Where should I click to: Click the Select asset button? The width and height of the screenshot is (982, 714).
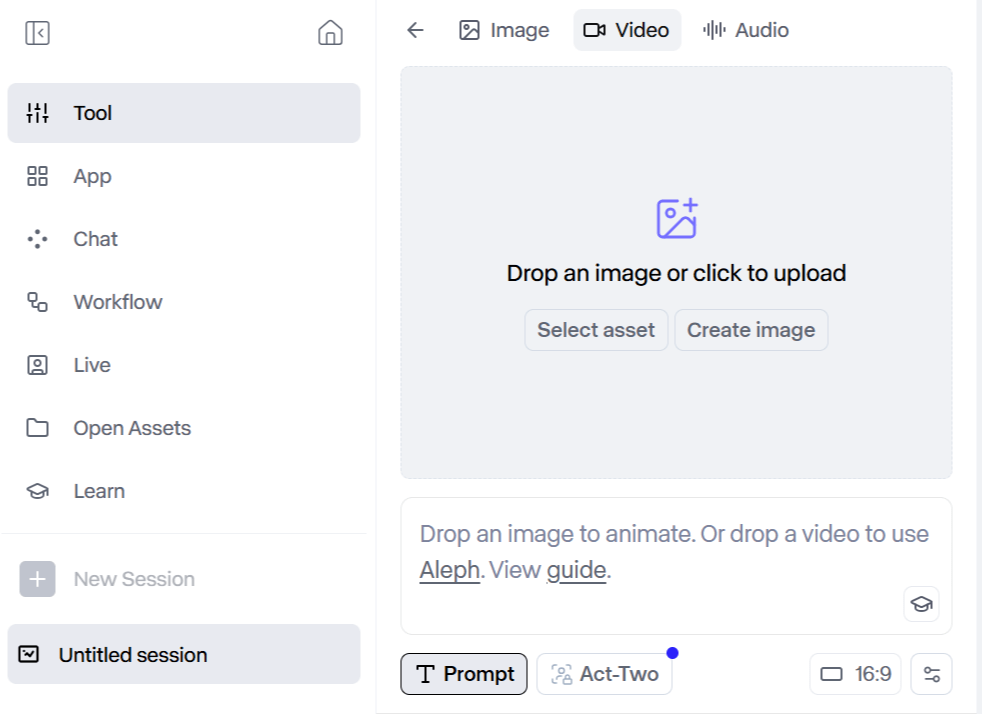596,329
